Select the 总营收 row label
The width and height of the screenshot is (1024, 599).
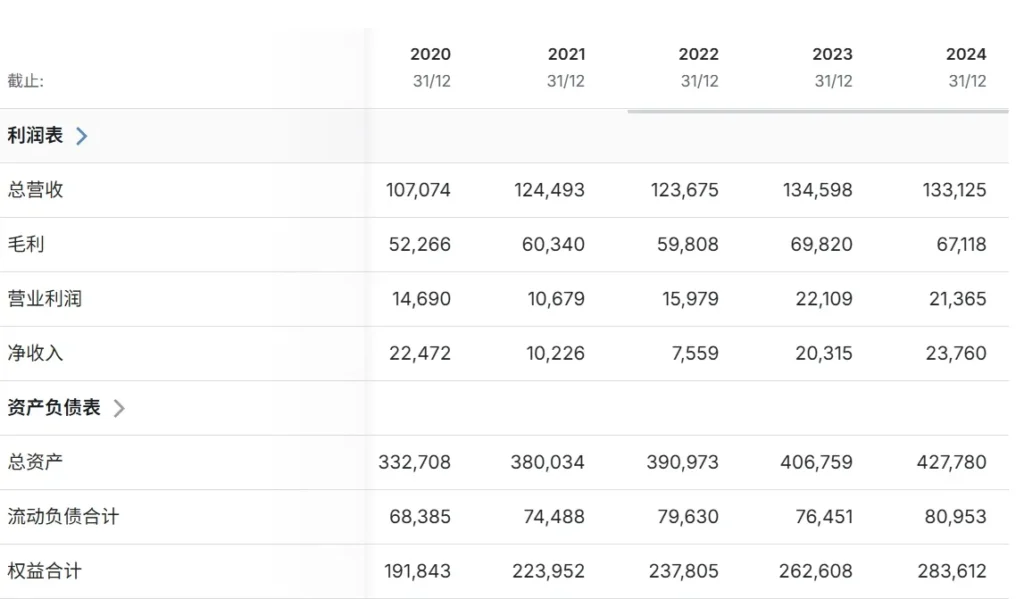35,190
